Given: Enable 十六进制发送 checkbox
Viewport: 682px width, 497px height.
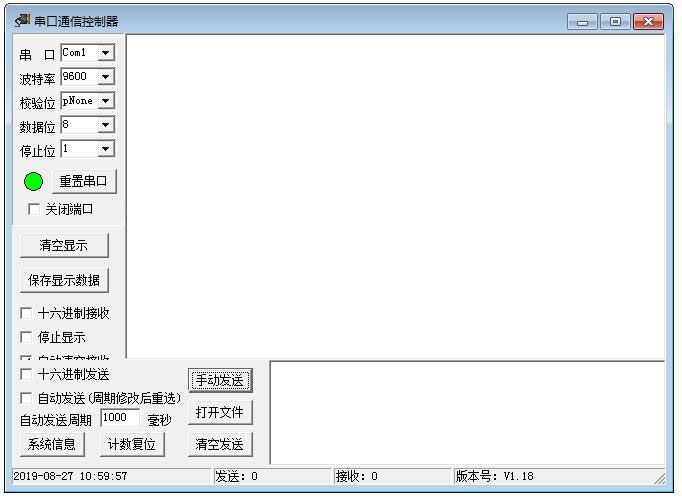Looking at the screenshot, I should tap(26, 374).
